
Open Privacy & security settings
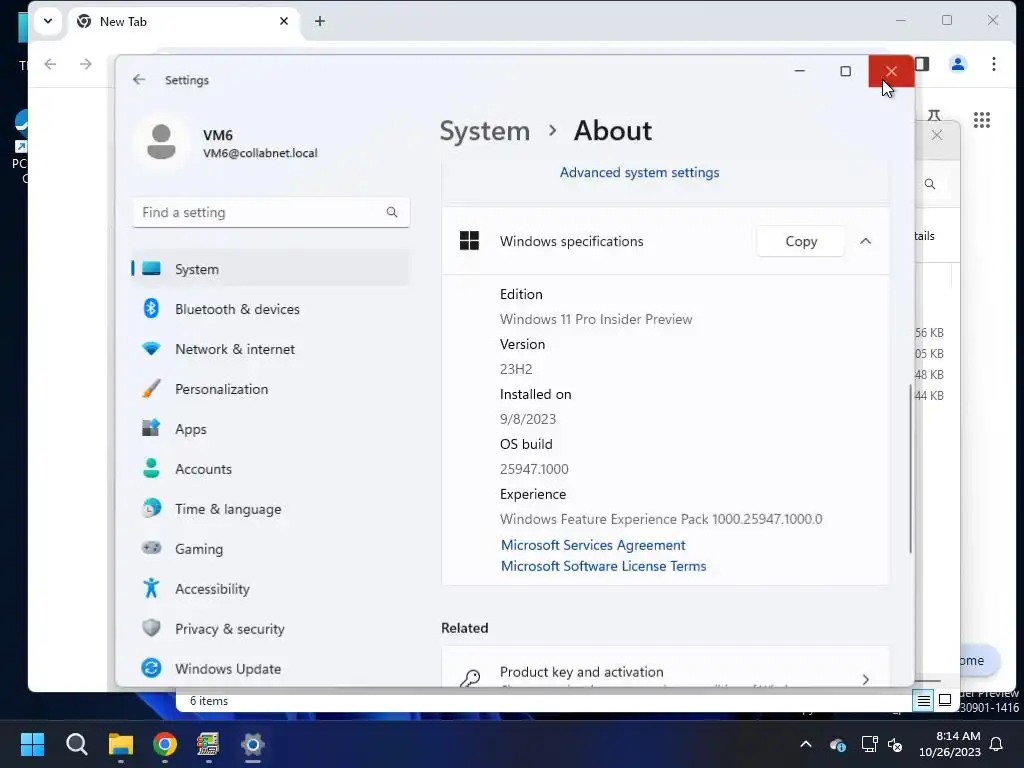pyautogui.click(x=270, y=628)
